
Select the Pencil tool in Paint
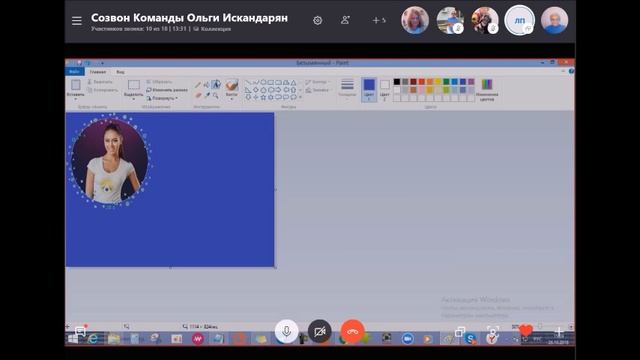tap(198, 85)
